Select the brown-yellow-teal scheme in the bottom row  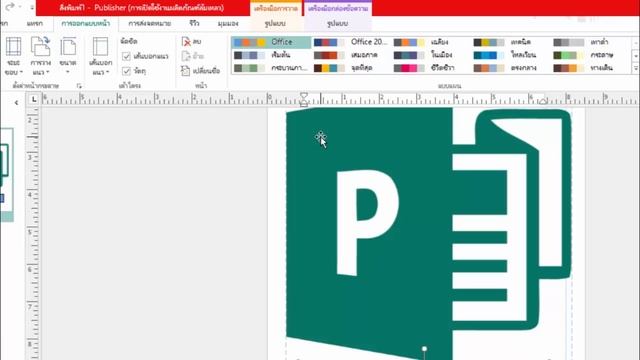[351, 68]
